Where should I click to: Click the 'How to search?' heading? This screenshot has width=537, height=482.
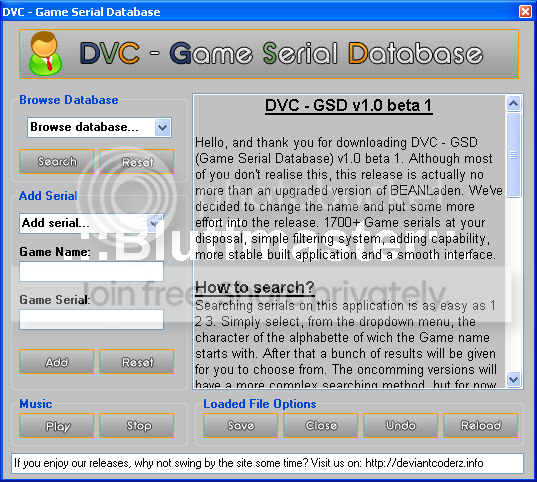[255, 287]
